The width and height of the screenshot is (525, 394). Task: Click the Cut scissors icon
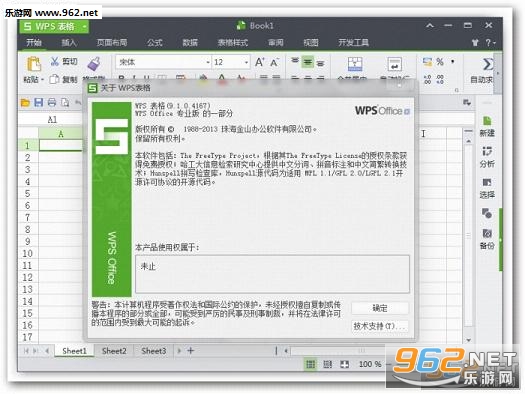click(54, 61)
